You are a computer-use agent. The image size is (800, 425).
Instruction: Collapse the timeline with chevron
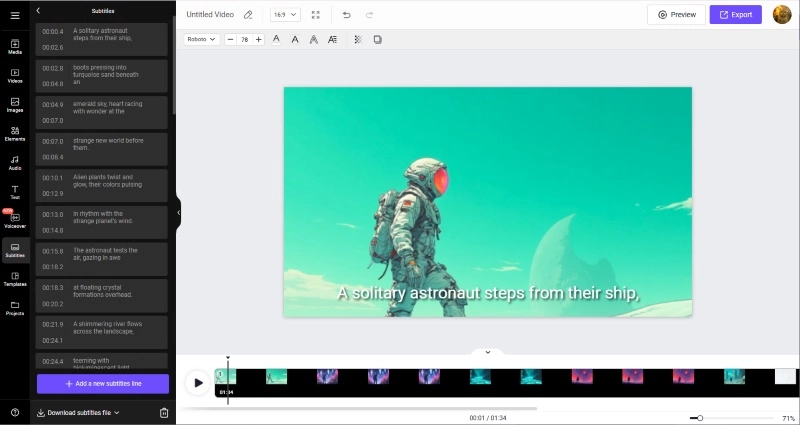pyautogui.click(x=488, y=352)
